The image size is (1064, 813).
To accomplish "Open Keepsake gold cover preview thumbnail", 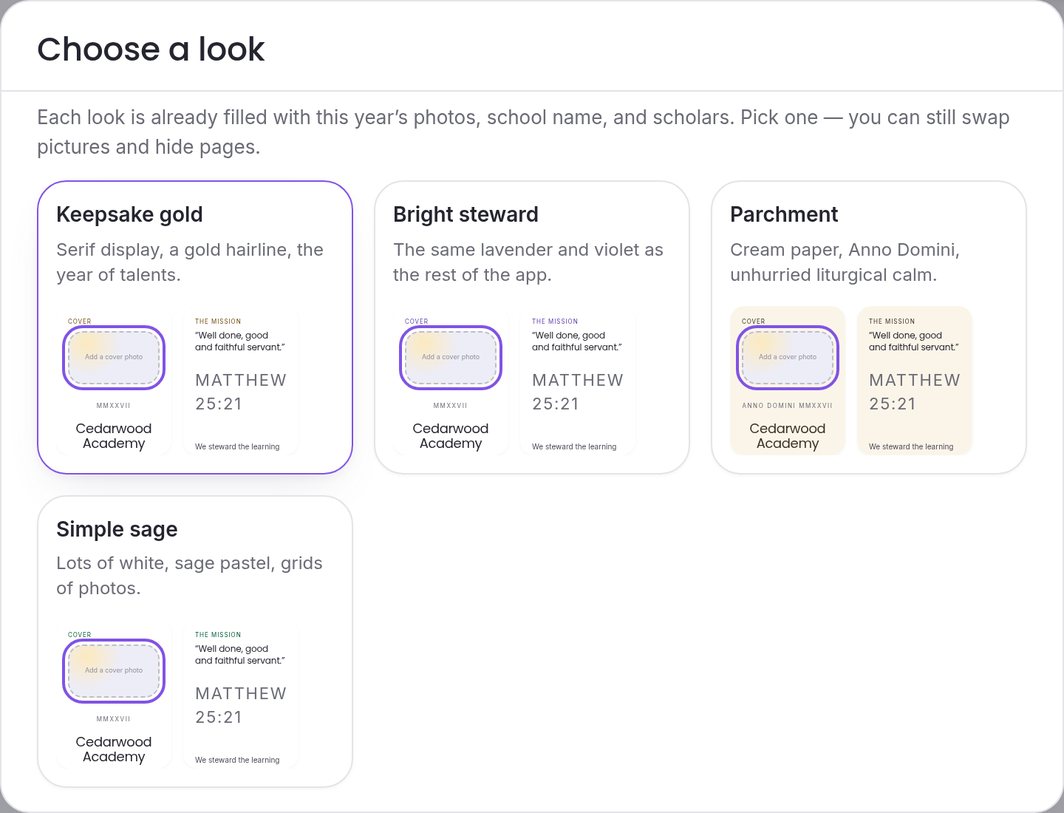I will pos(114,381).
